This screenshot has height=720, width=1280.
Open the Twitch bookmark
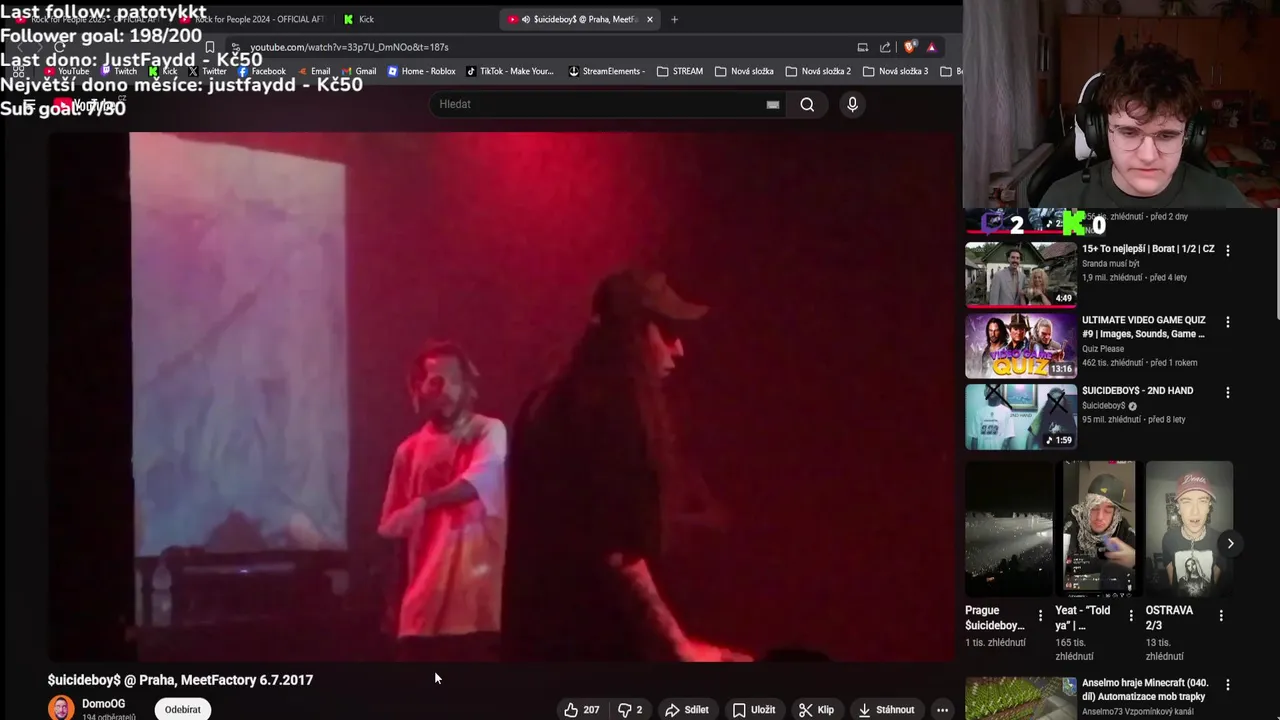(119, 71)
